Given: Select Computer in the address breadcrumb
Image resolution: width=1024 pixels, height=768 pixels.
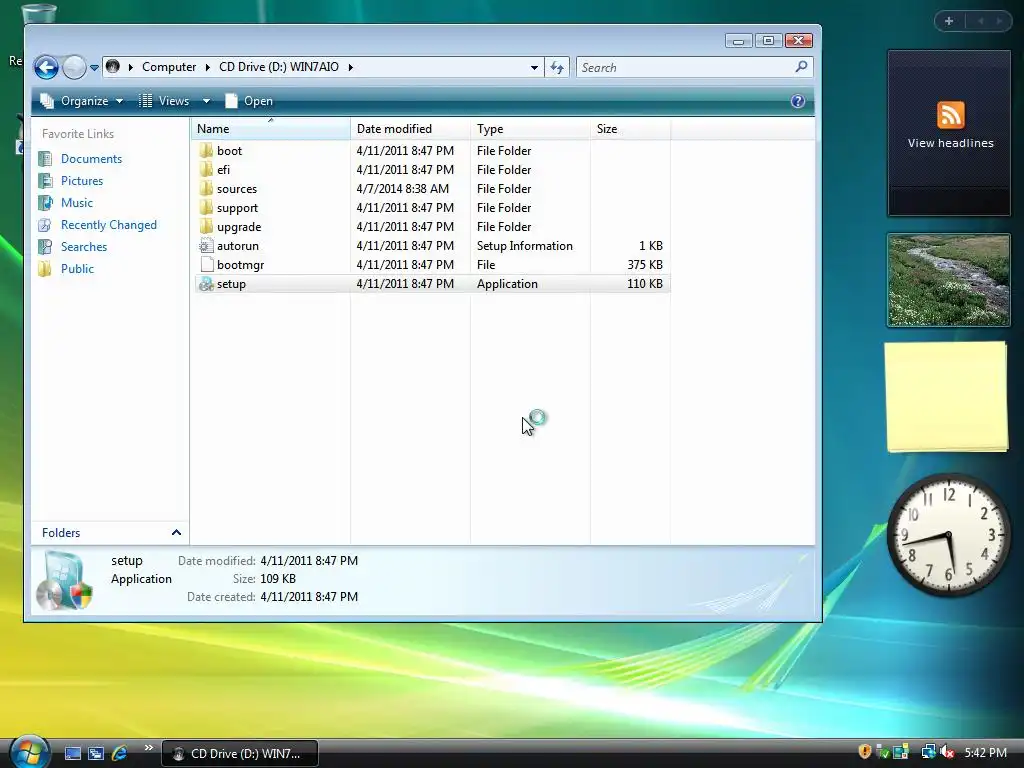Looking at the screenshot, I should point(169,67).
